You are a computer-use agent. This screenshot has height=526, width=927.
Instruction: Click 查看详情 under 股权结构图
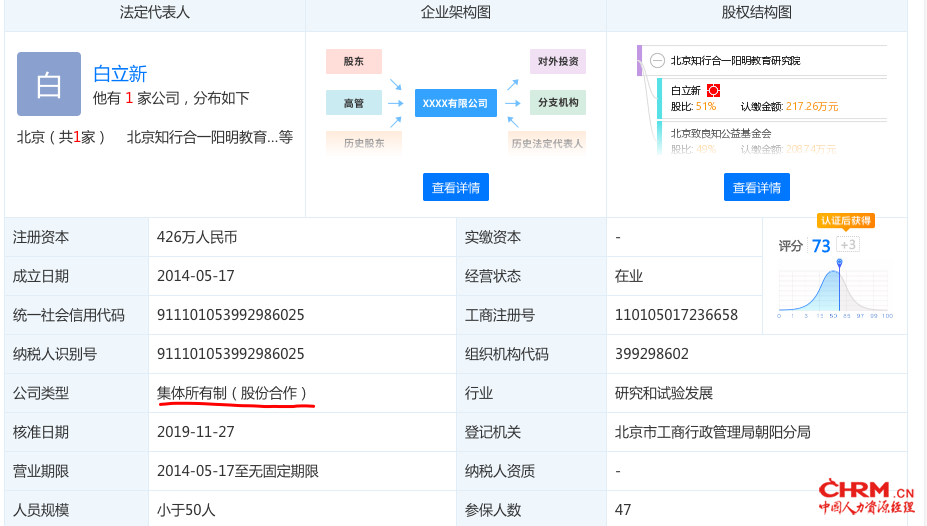point(757,187)
